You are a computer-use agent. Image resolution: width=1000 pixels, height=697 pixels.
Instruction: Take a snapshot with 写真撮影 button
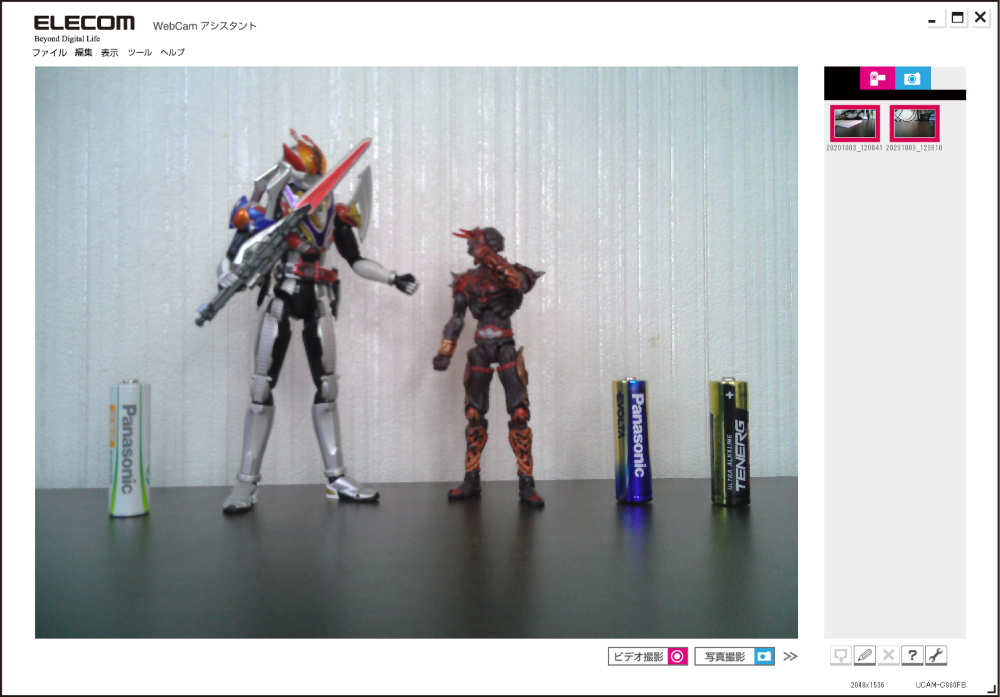click(x=735, y=656)
